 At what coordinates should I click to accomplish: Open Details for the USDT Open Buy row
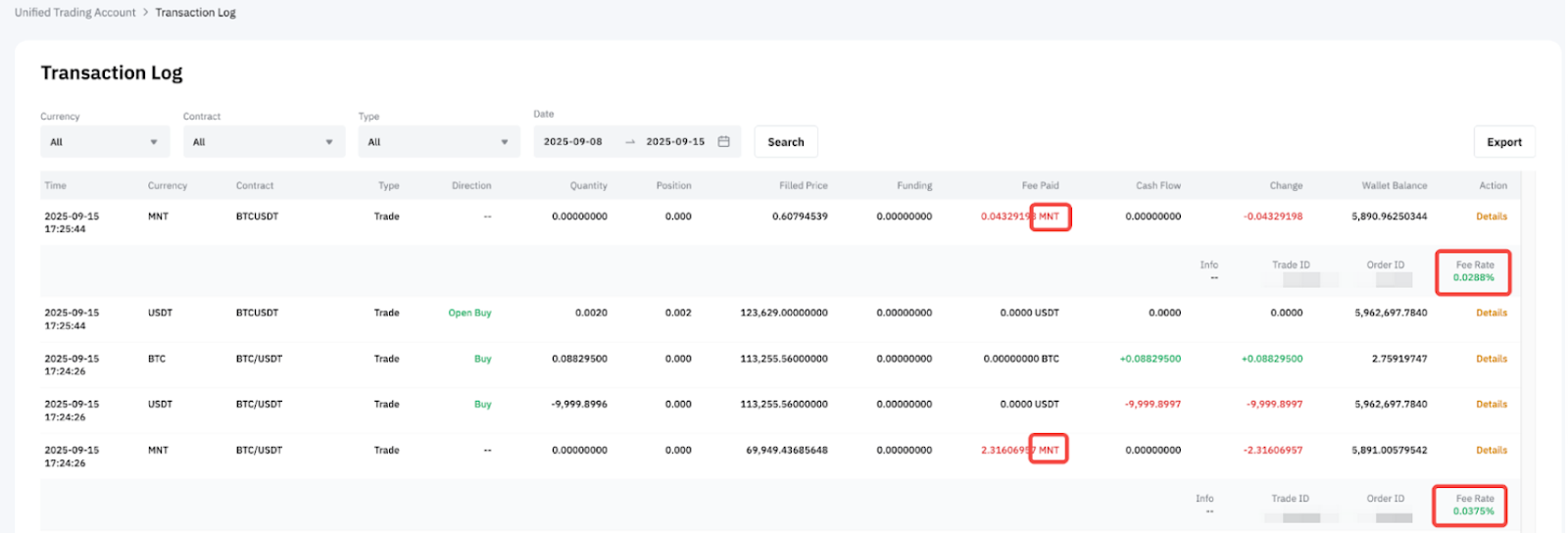1491,314
